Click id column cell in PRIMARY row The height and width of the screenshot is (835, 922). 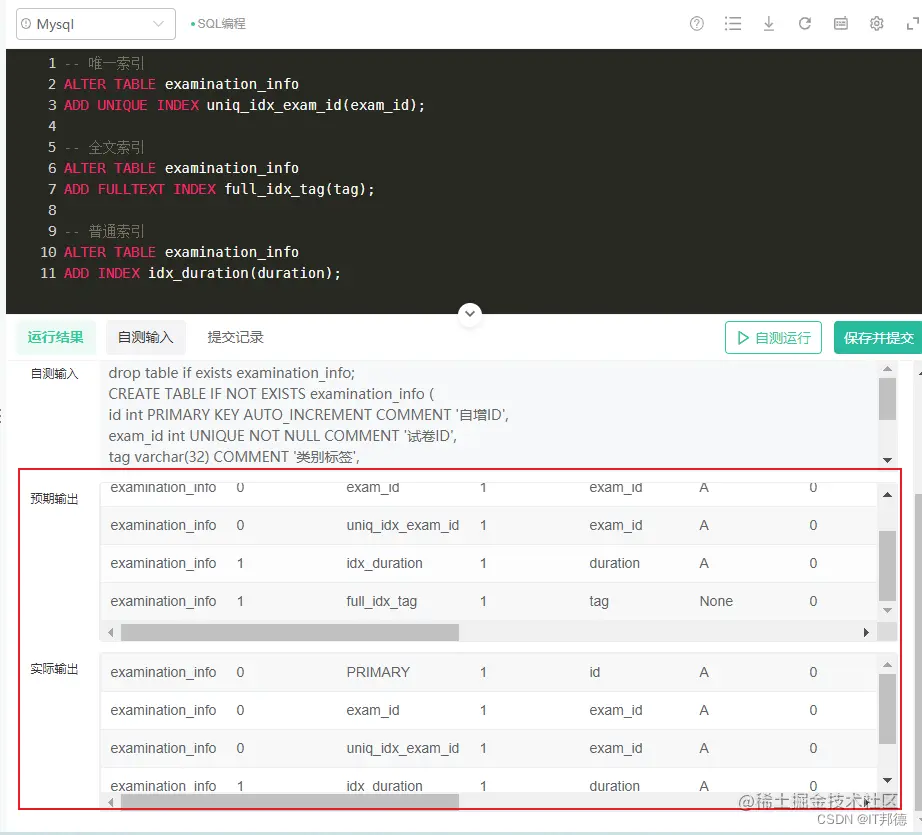click(x=595, y=672)
